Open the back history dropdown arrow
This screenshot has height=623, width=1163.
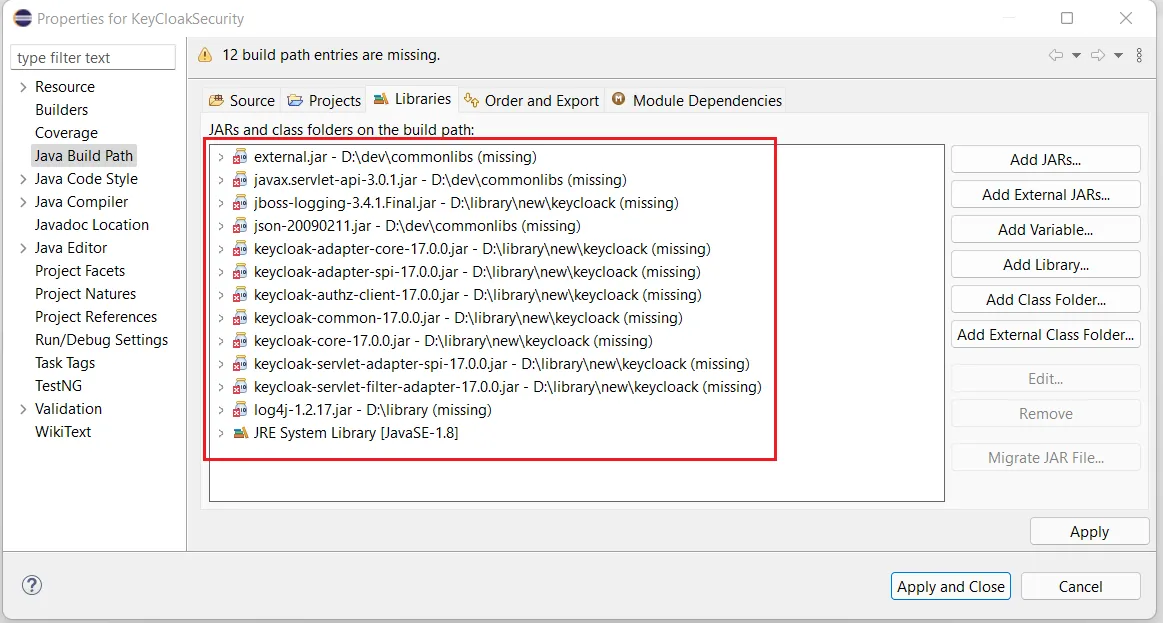tap(1076, 56)
